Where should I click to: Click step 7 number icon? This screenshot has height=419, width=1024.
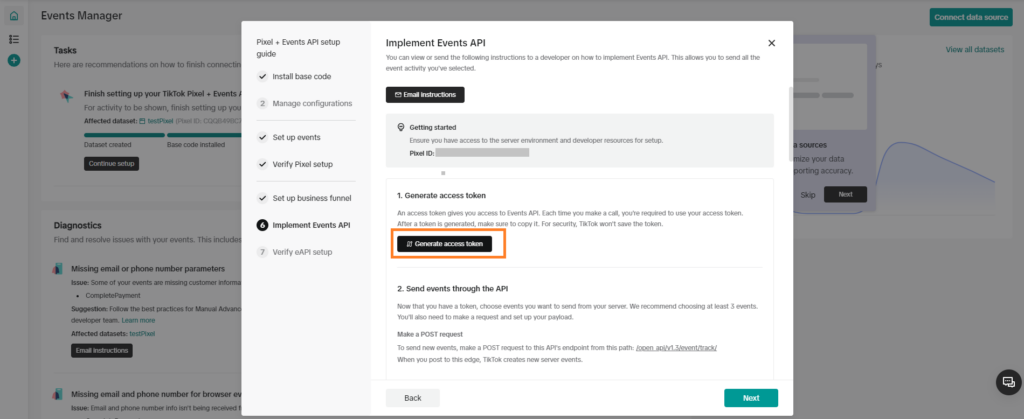pos(262,252)
